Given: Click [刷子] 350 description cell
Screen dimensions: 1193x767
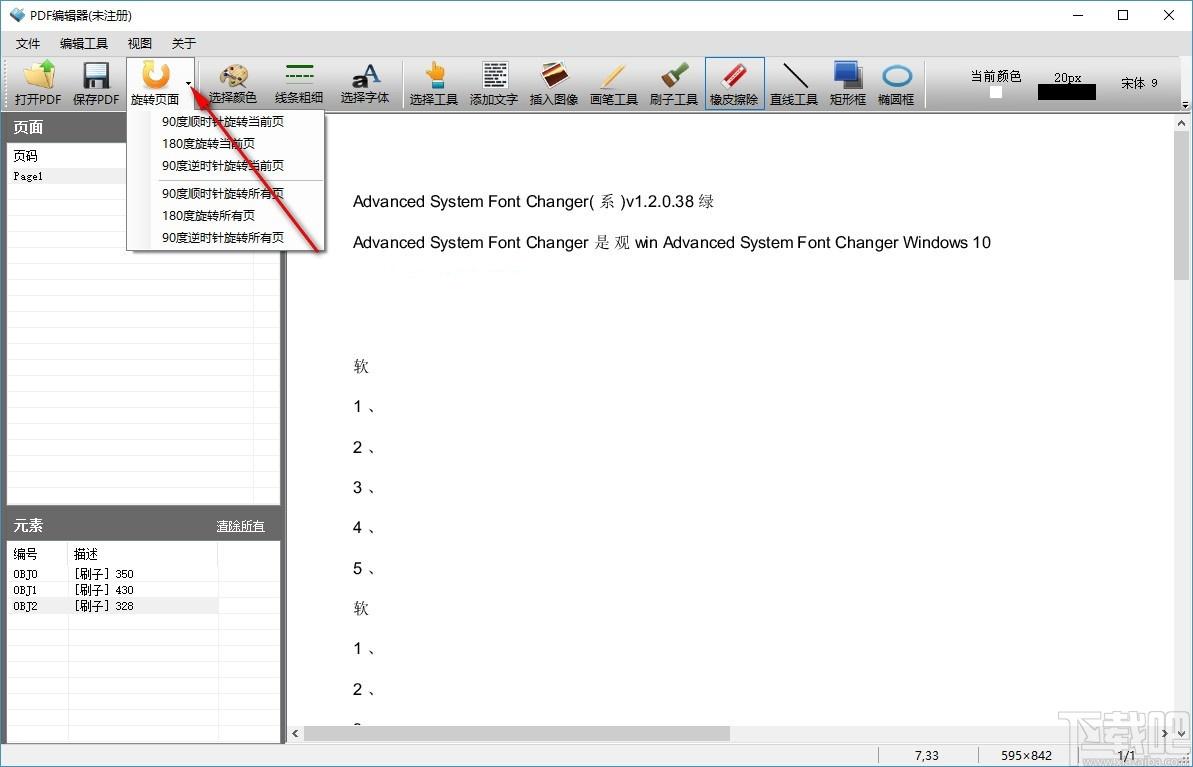Looking at the screenshot, I should click(x=103, y=574).
